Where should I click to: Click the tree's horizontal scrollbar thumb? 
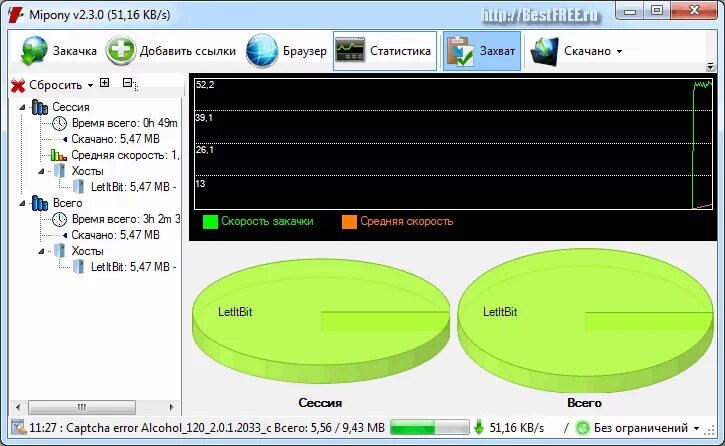click(x=82, y=408)
